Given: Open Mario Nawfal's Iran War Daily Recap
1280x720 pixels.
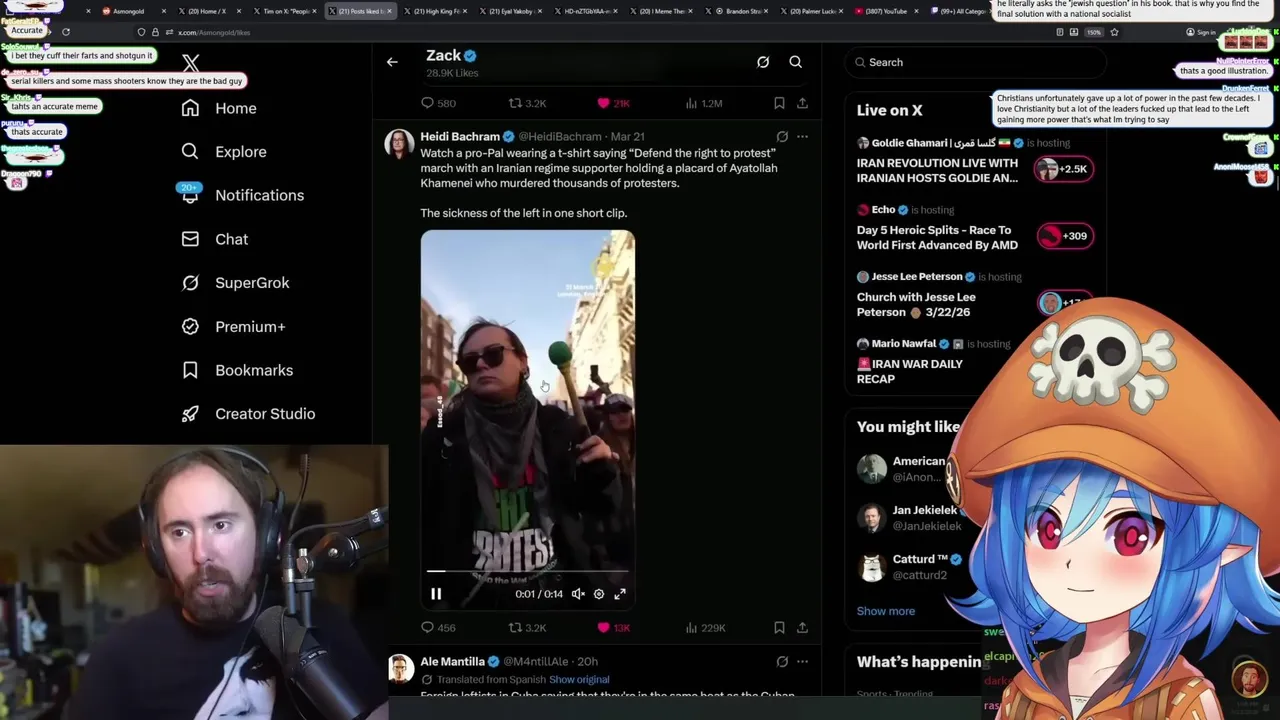Looking at the screenshot, I should pyautogui.click(x=910, y=371).
